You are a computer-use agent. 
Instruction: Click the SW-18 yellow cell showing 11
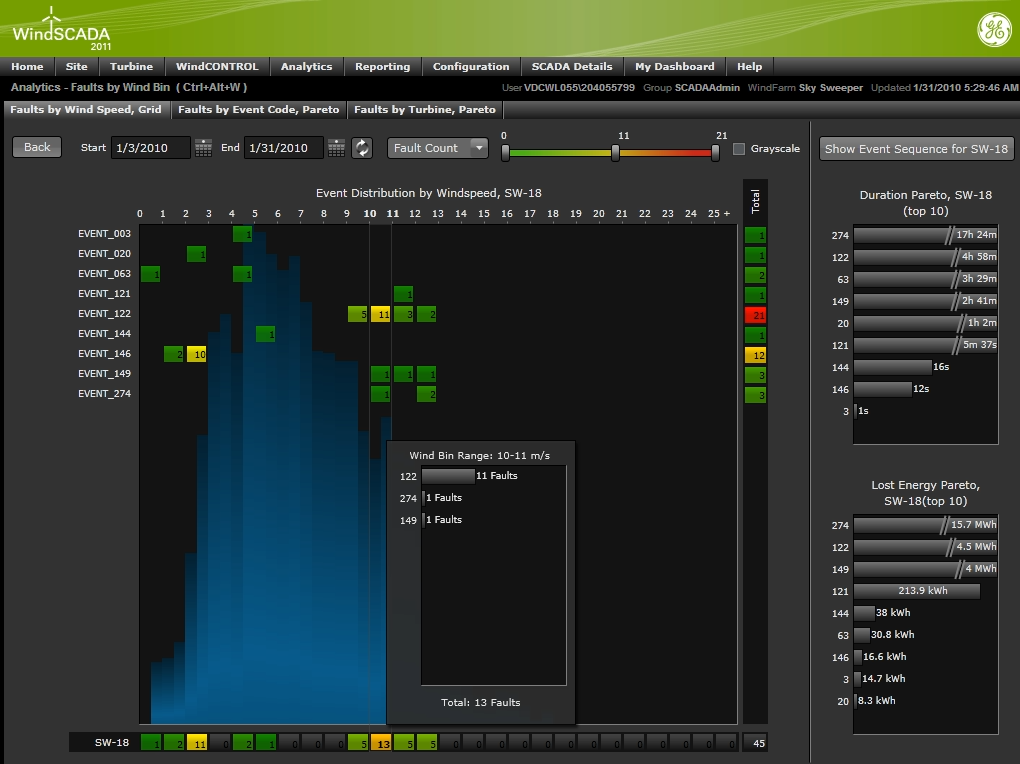tap(196, 743)
